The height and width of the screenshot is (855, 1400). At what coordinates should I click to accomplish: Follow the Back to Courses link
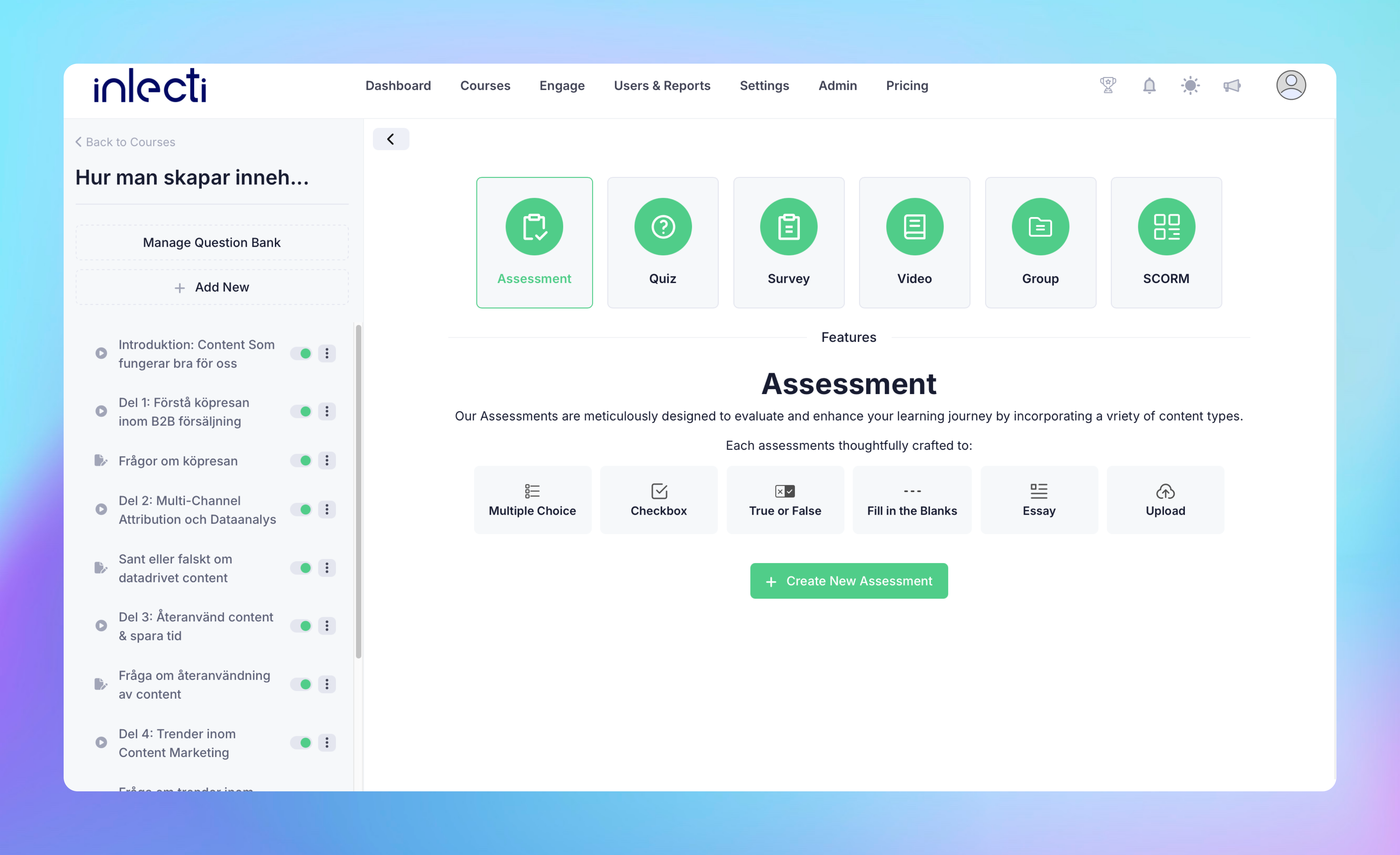tap(125, 142)
